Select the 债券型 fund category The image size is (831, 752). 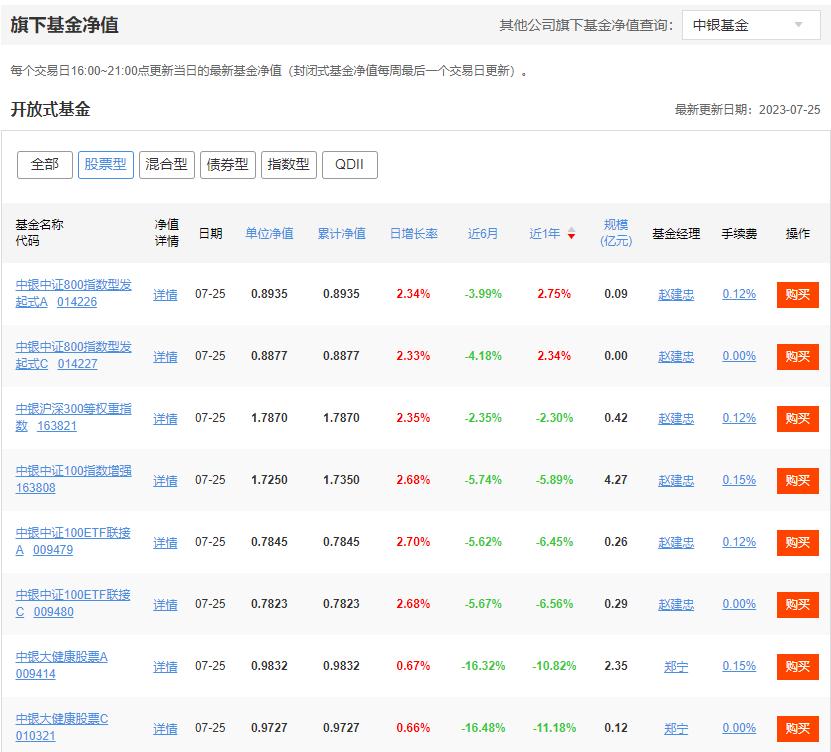click(229, 164)
